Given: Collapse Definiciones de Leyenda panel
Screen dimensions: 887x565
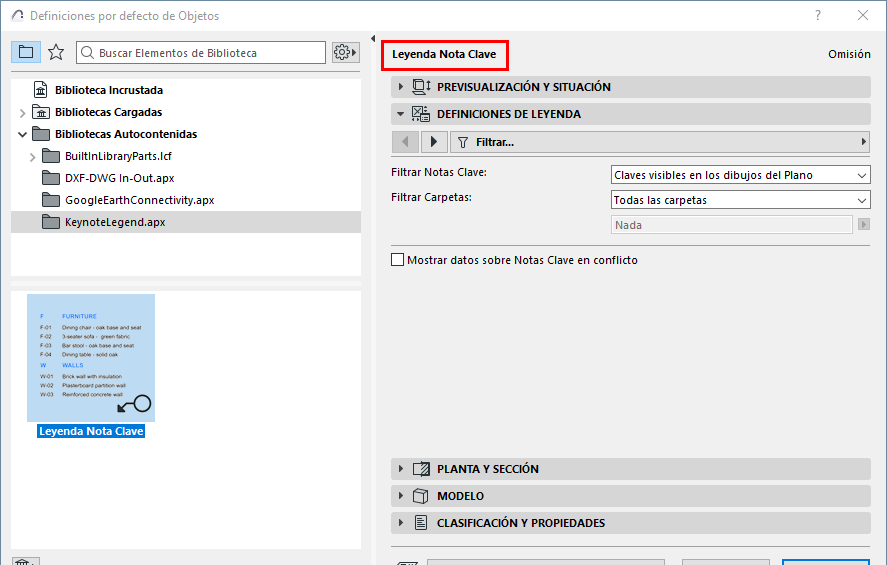Looking at the screenshot, I should [401, 114].
